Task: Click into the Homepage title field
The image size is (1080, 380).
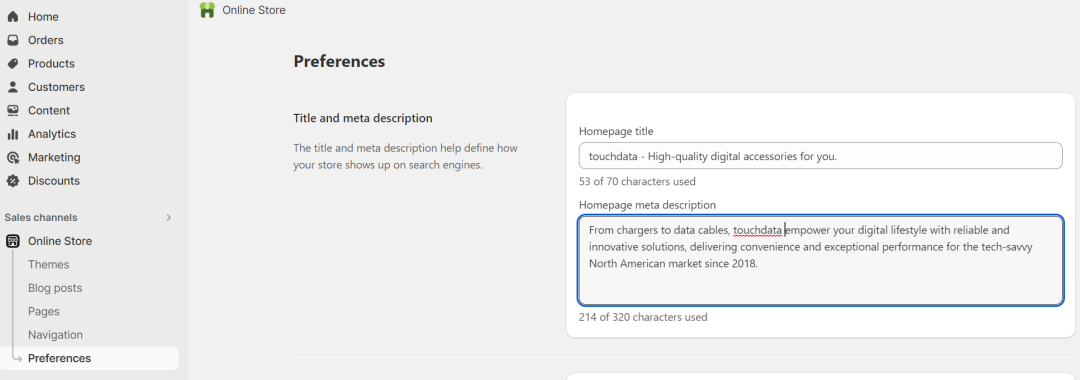Action: [x=820, y=156]
